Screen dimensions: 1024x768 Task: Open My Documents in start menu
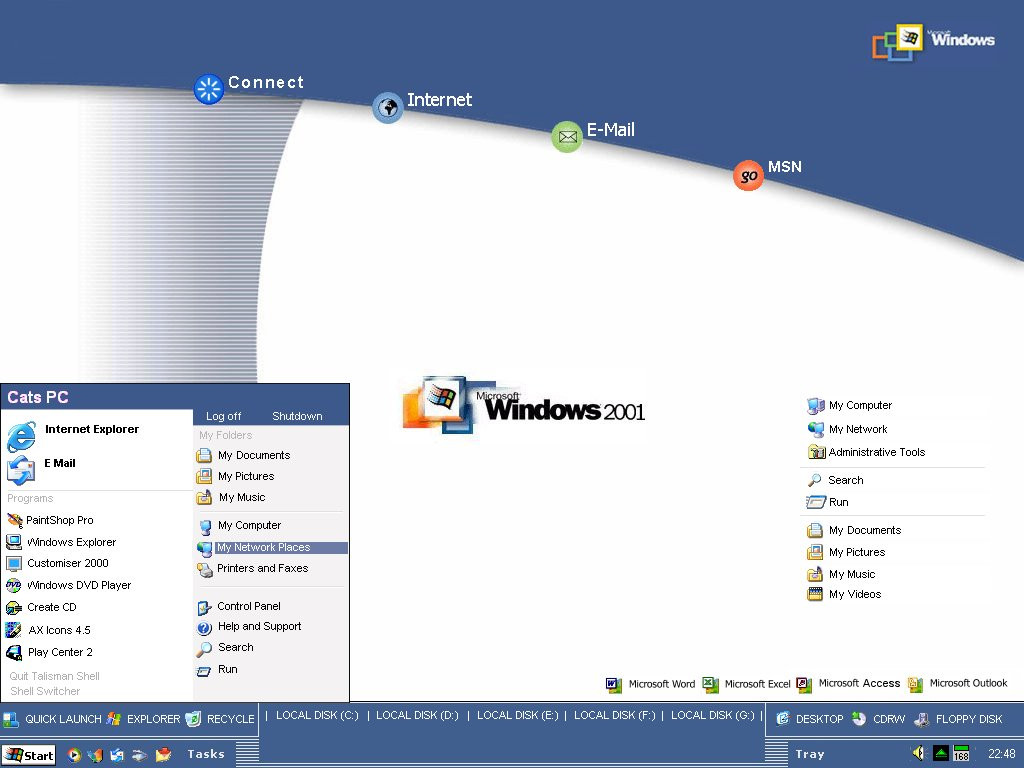pos(244,455)
